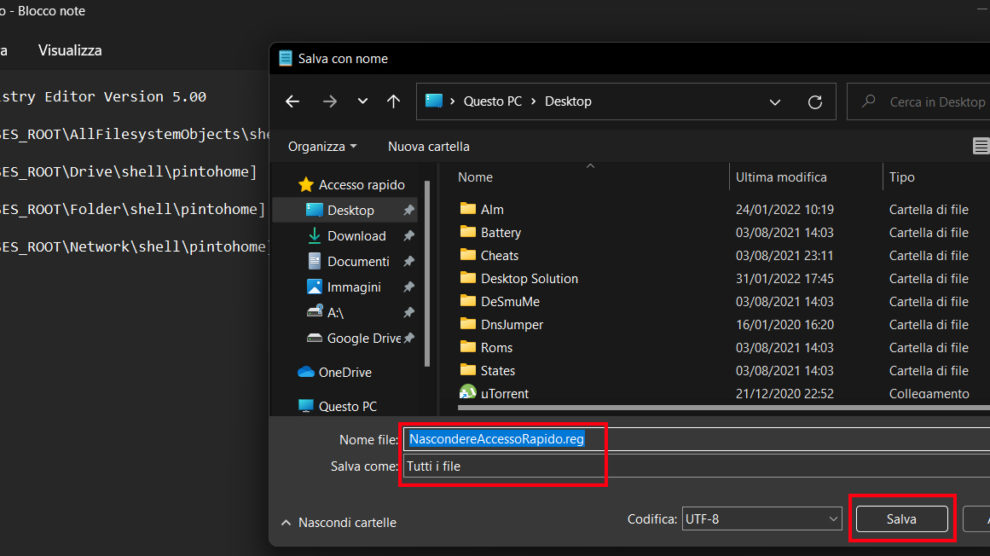Select Questo PC in the sidebar

pos(347,407)
